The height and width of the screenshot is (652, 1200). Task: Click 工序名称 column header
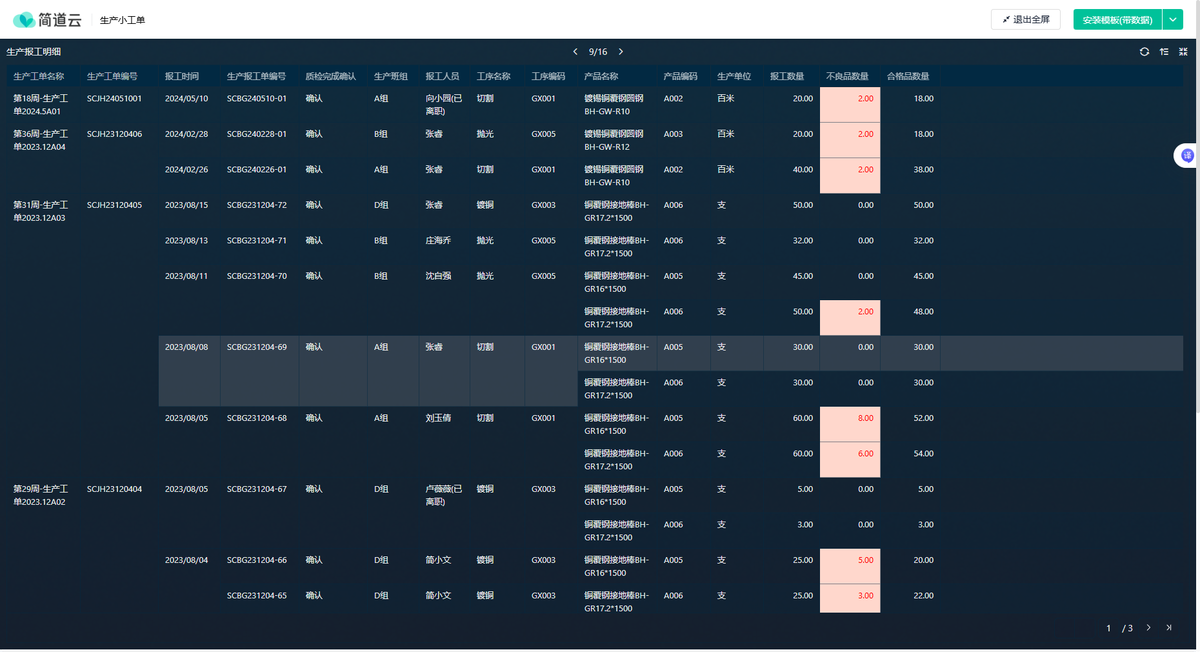[494, 76]
